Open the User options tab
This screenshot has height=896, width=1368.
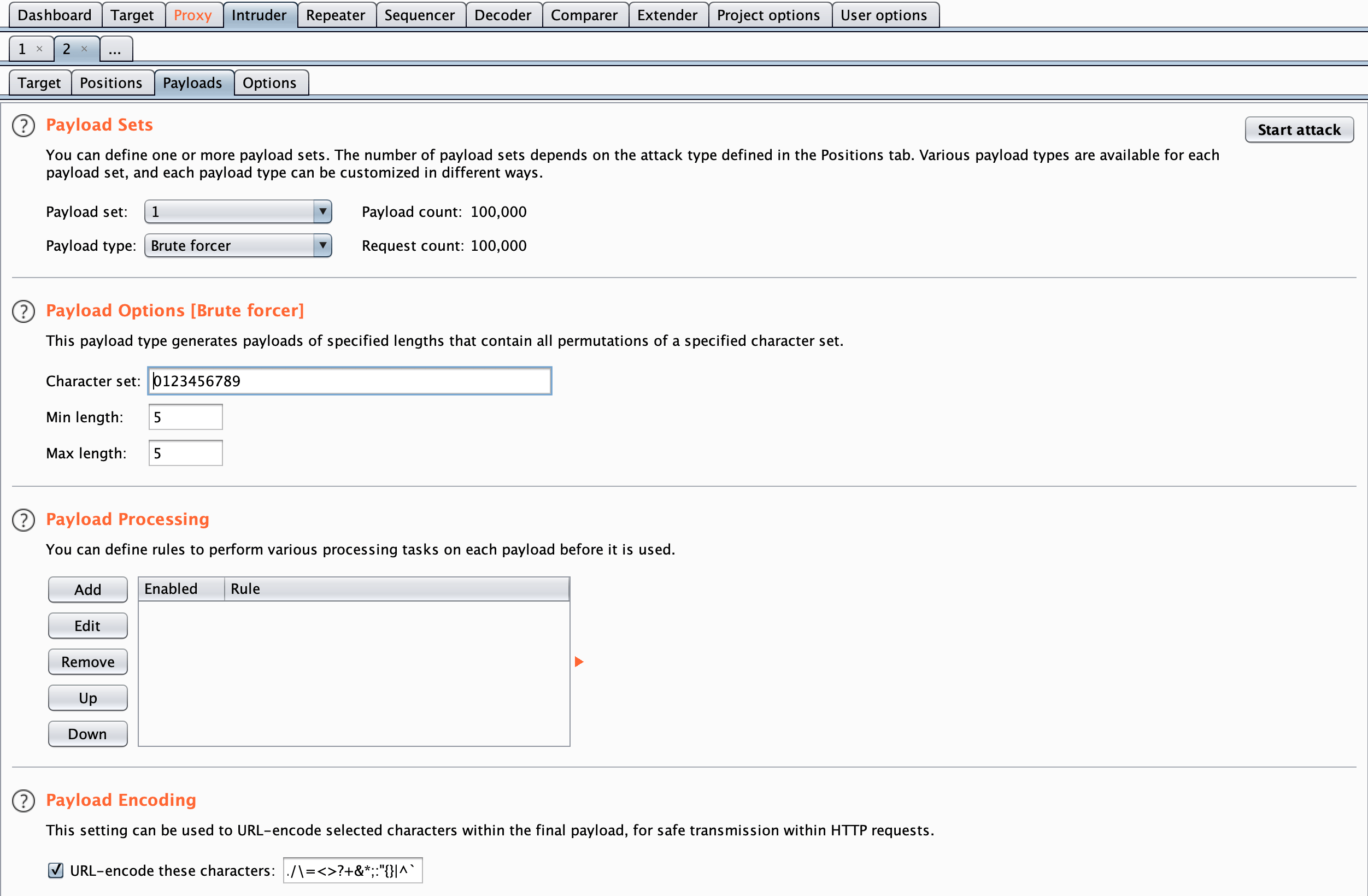point(885,15)
